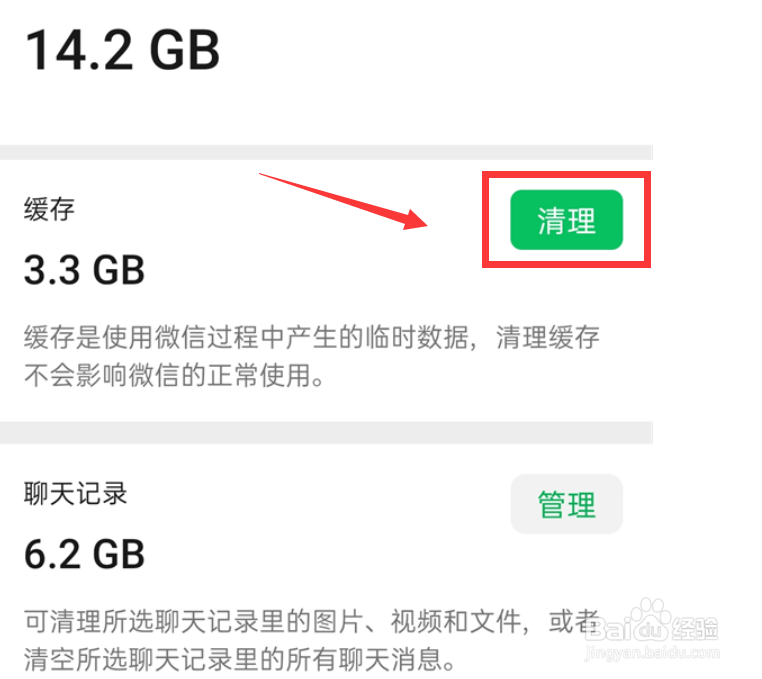Select the 14.2 GB total storage figure

[122, 50]
